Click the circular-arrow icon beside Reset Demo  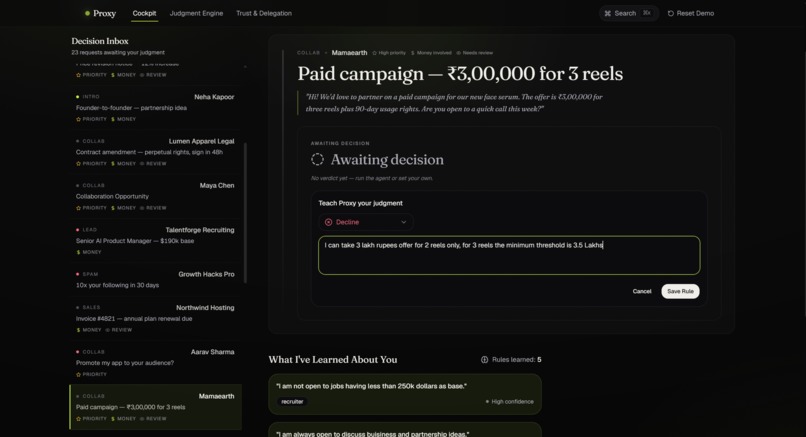click(x=671, y=13)
